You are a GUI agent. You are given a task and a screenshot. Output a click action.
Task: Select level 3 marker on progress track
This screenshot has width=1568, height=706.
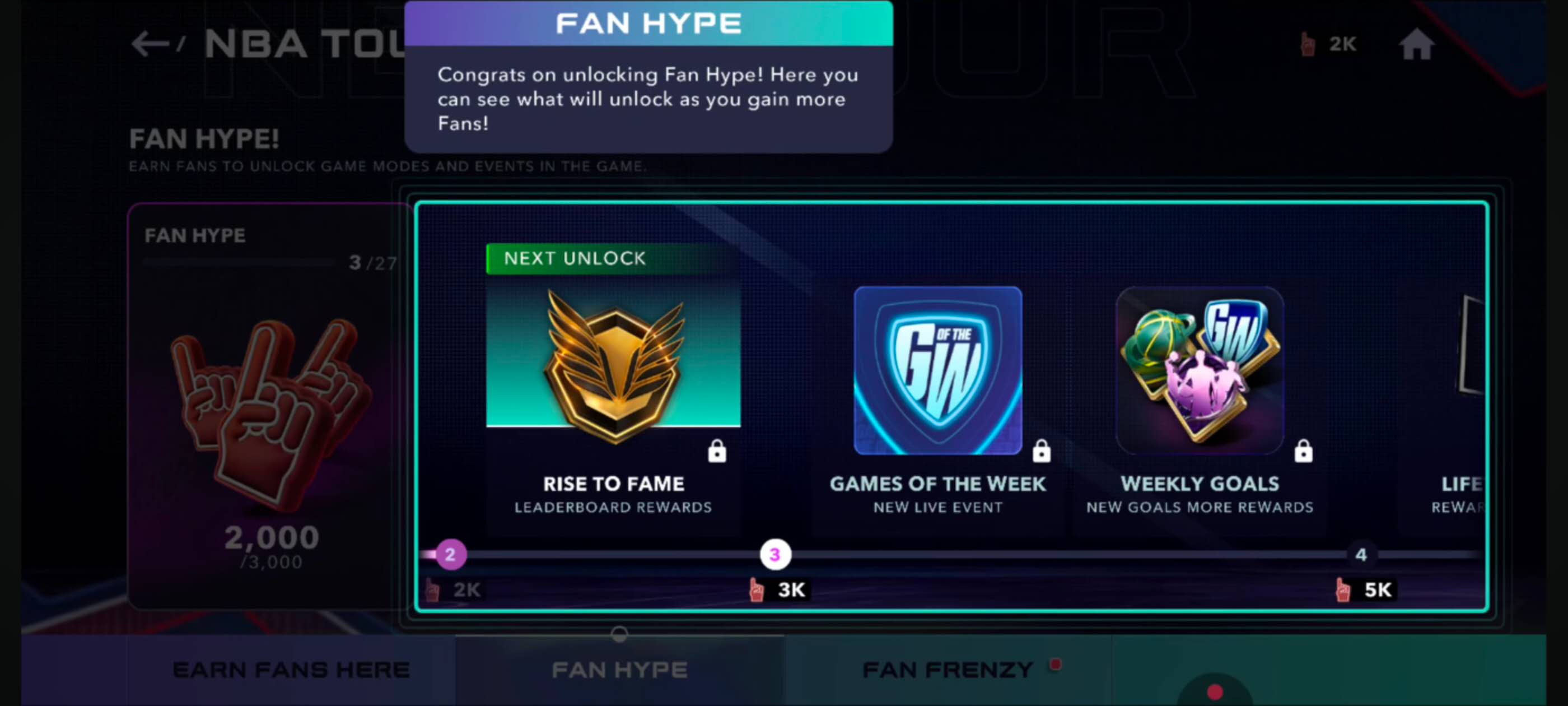click(x=775, y=555)
